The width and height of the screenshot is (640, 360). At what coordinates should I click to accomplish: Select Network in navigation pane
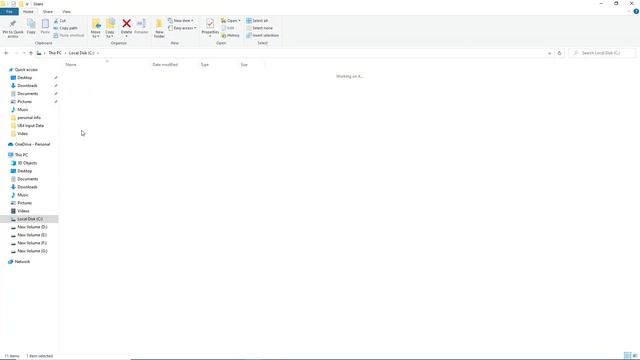pos(22,262)
